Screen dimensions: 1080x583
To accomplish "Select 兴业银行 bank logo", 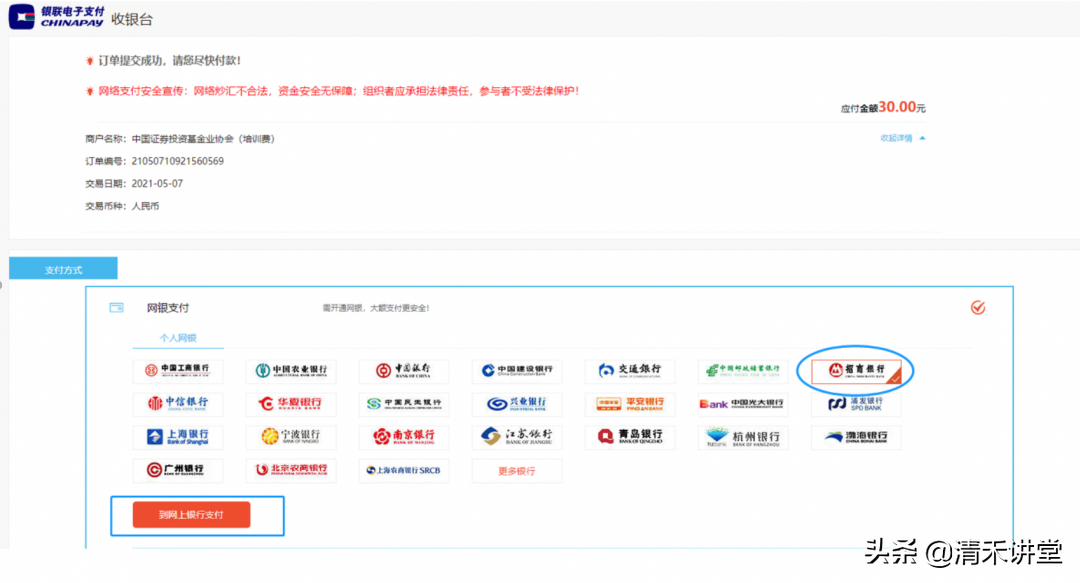I will coord(517,404).
